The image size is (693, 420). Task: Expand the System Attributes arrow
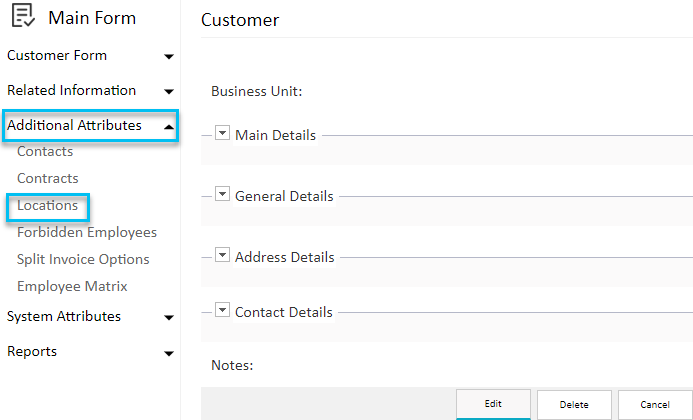(168, 317)
